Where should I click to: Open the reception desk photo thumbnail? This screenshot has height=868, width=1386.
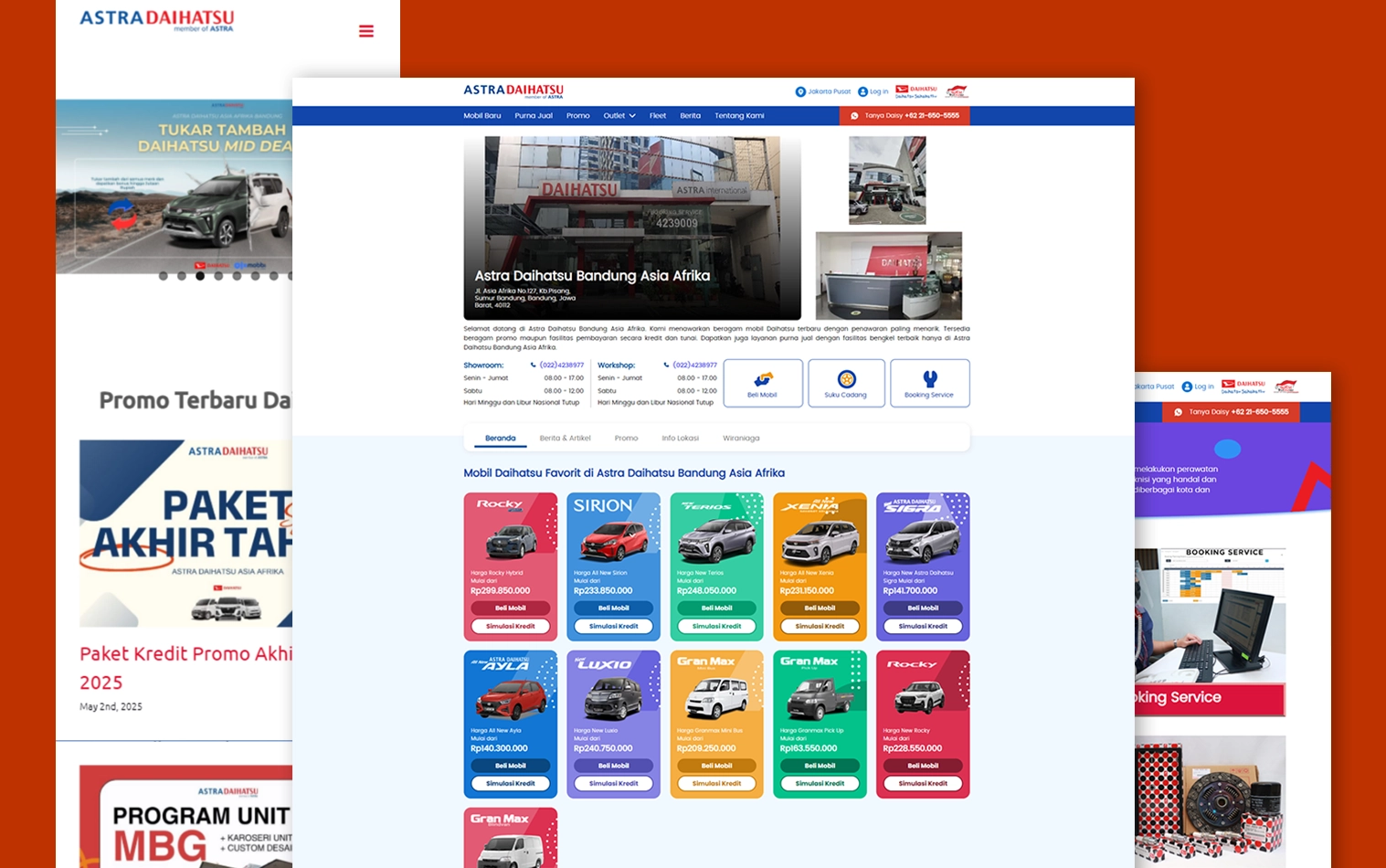[888, 275]
